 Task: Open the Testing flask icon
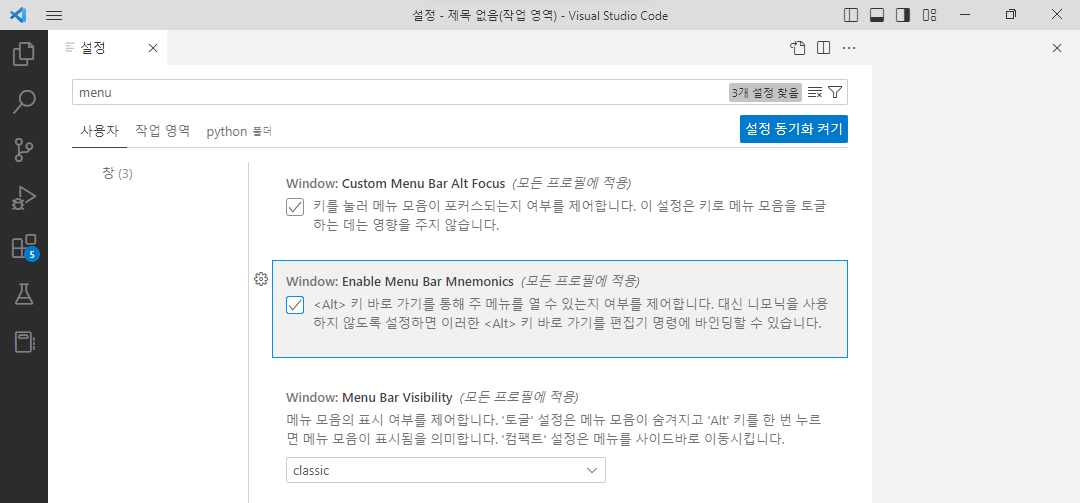pyautogui.click(x=23, y=295)
